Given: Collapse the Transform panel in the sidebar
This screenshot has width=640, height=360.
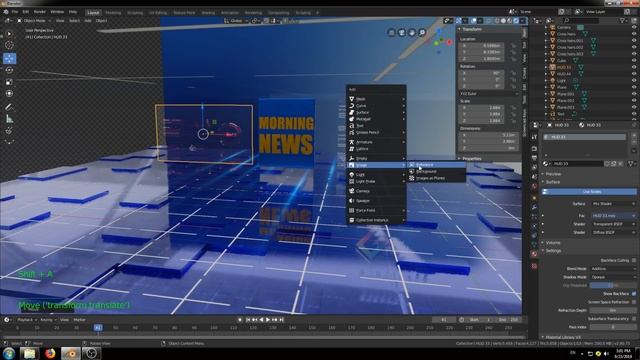Looking at the screenshot, I should [471, 29].
